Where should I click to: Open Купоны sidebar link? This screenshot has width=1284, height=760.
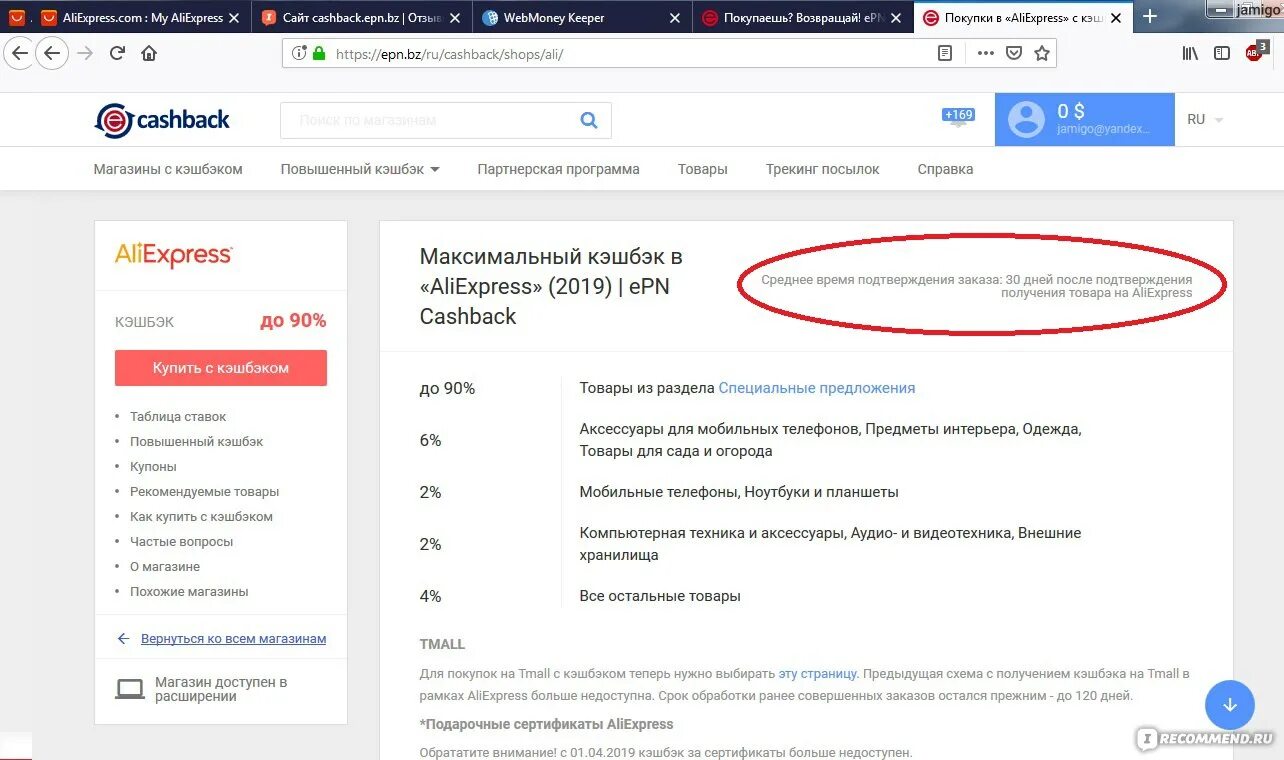tap(153, 466)
